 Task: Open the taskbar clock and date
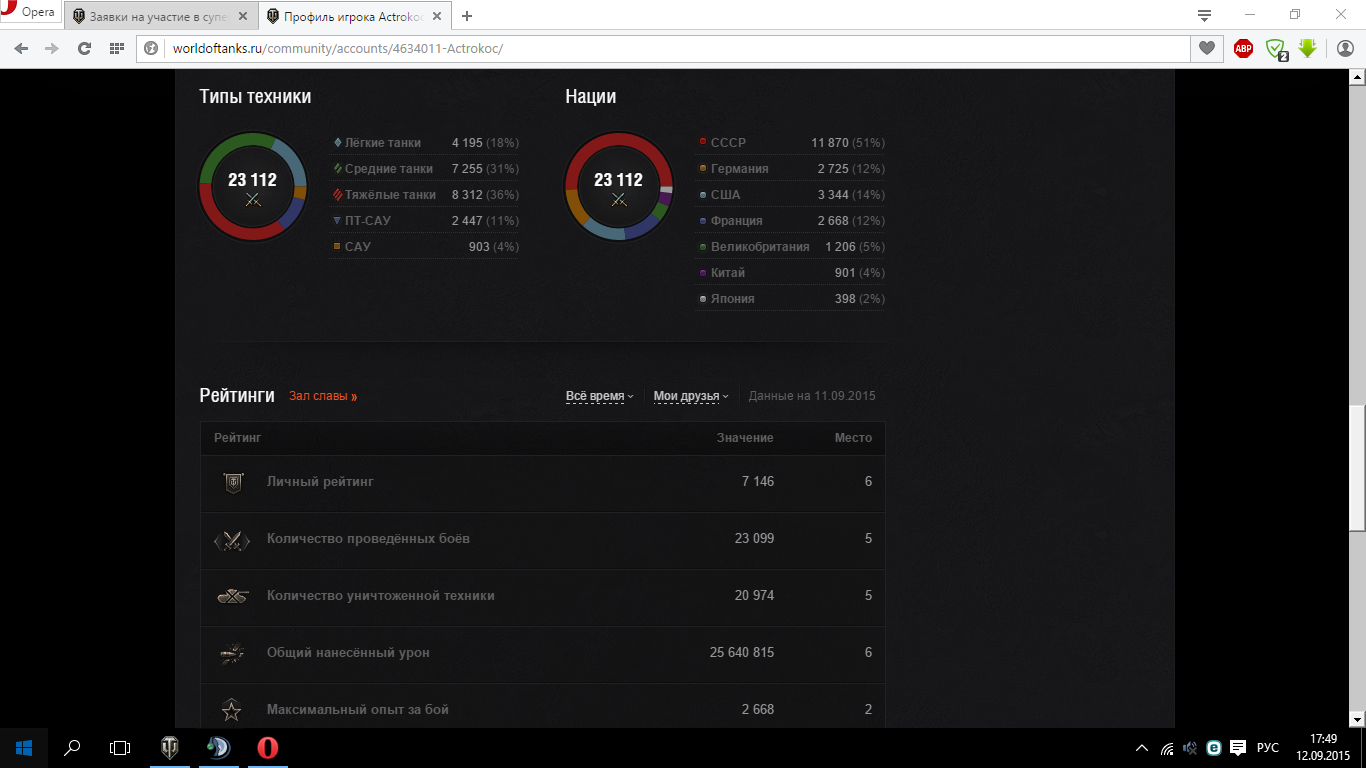click(x=1323, y=748)
